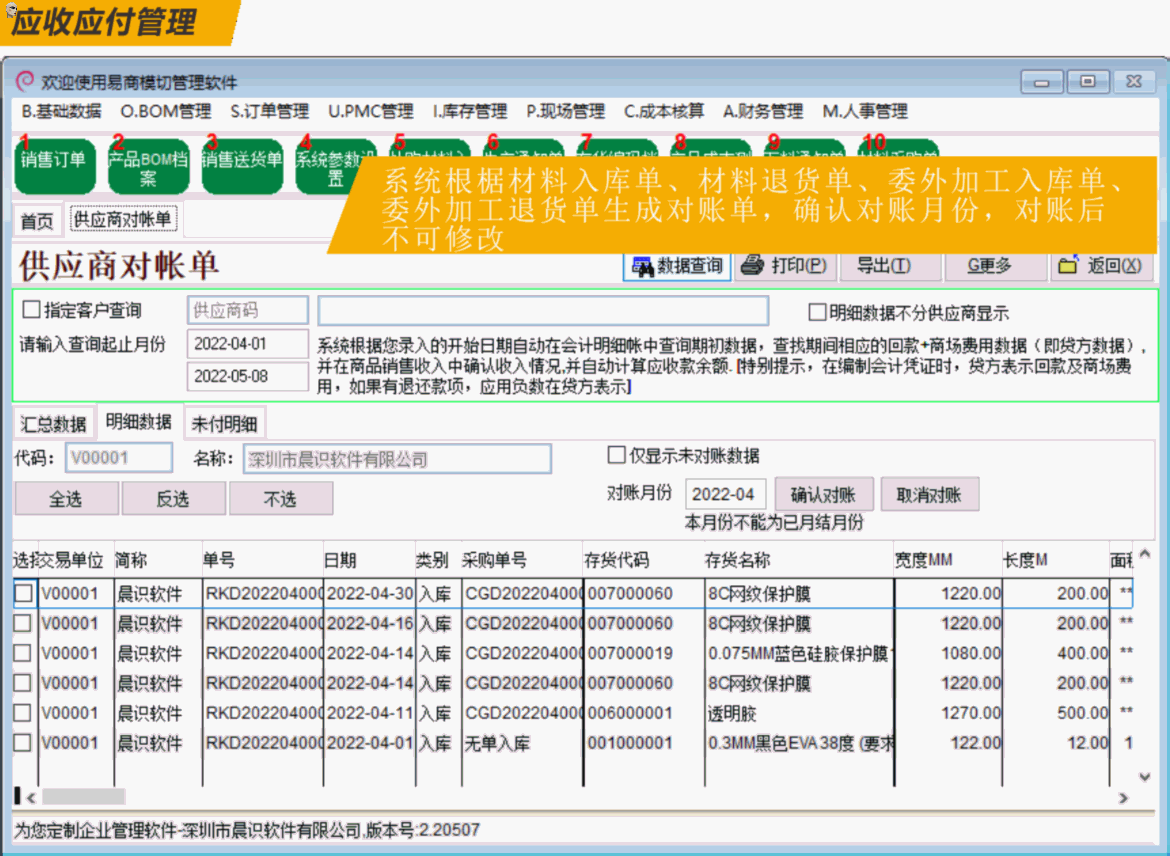Select all rows with 全选
The height and width of the screenshot is (856, 1170).
click(66, 499)
